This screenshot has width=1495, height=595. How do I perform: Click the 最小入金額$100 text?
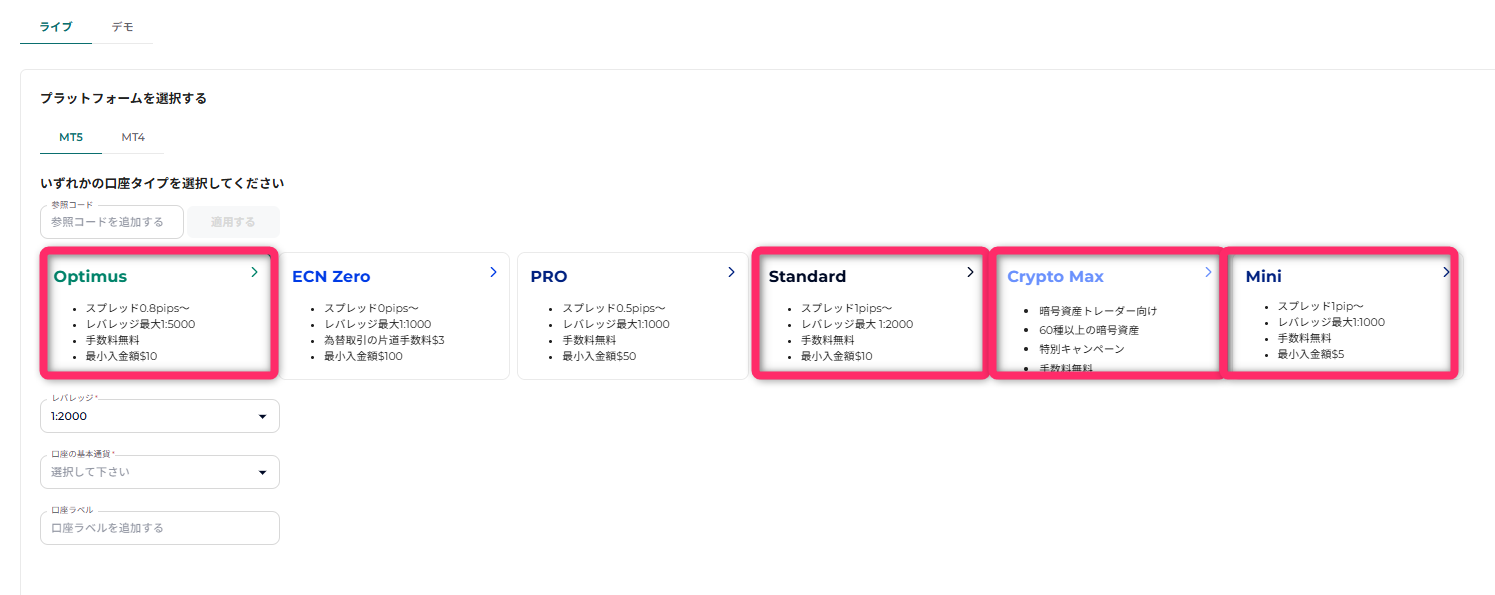click(x=363, y=356)
